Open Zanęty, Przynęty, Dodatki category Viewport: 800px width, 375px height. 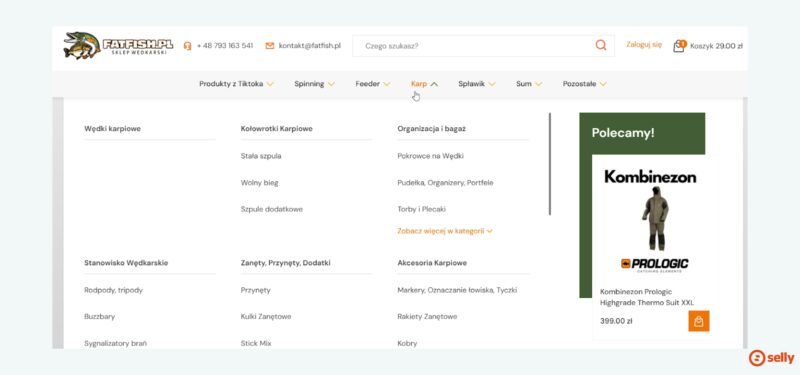click(286, 263)
